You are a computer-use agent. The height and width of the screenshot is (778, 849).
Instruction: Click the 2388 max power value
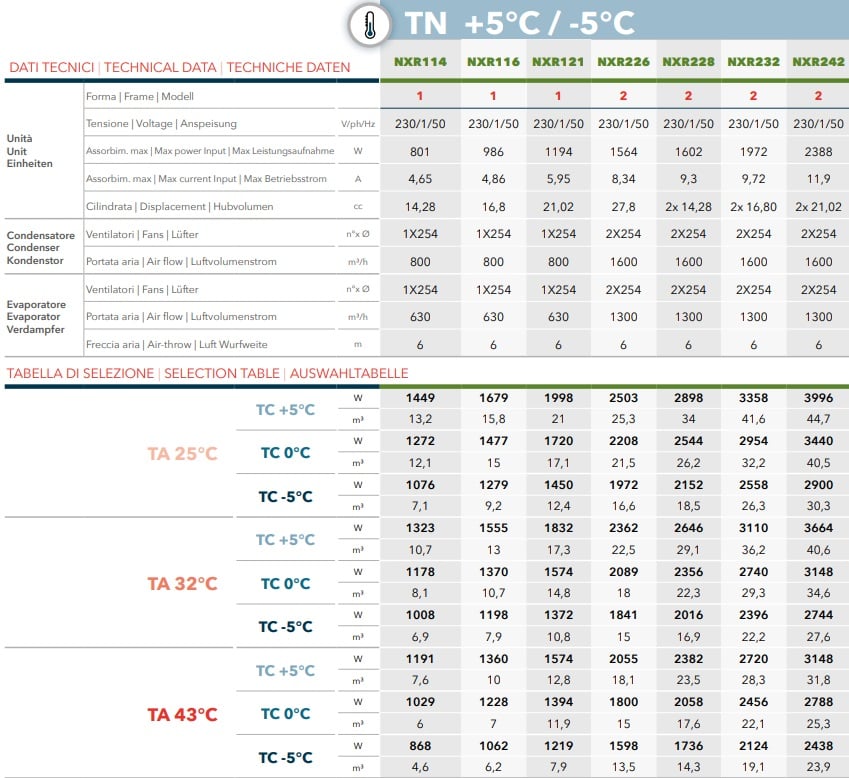click(818, 152)
